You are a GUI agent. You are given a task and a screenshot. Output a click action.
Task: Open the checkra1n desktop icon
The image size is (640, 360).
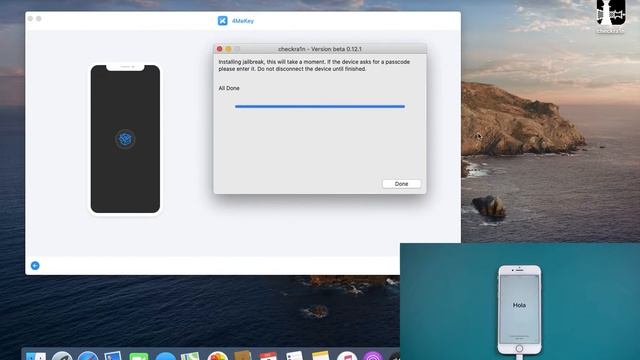tap(611, 16)
